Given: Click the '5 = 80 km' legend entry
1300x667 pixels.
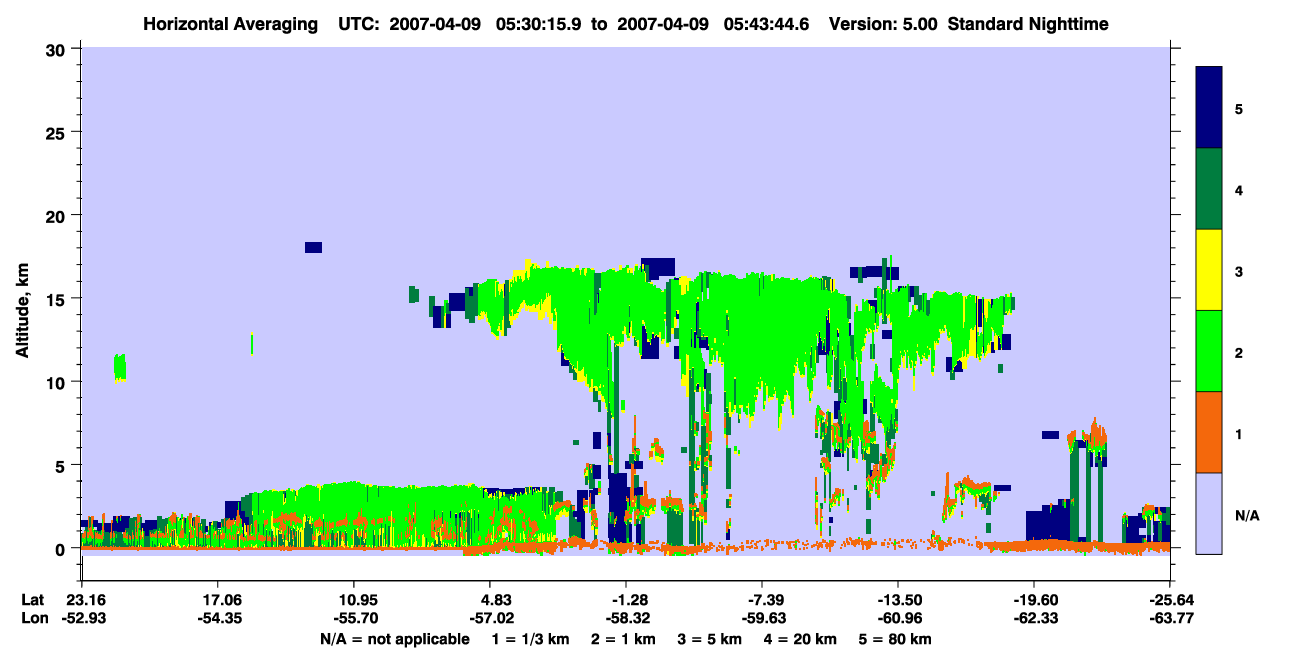Looking at the screenshot, I should 896,638.
